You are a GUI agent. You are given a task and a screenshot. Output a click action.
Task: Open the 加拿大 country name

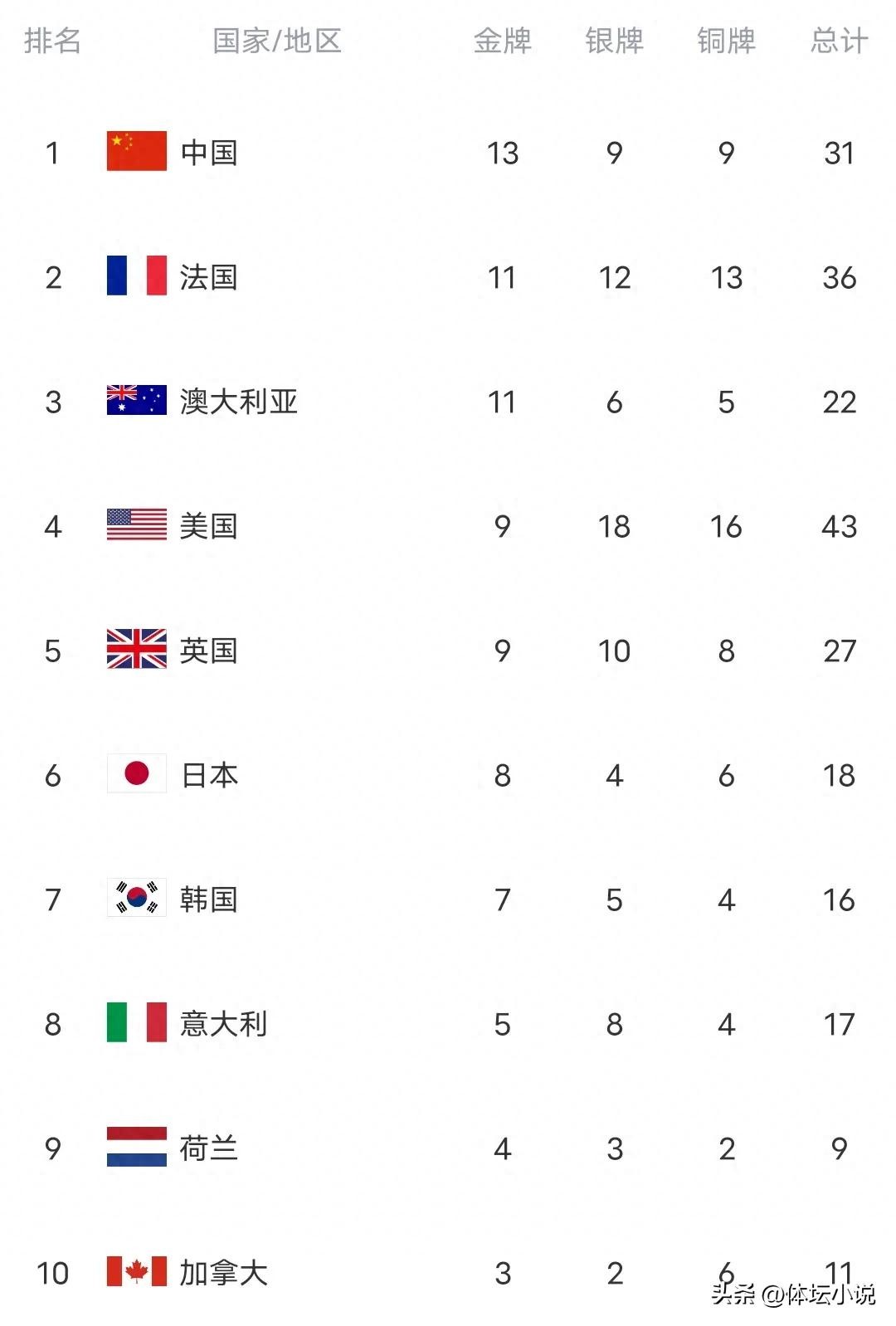pos(224,1273)
